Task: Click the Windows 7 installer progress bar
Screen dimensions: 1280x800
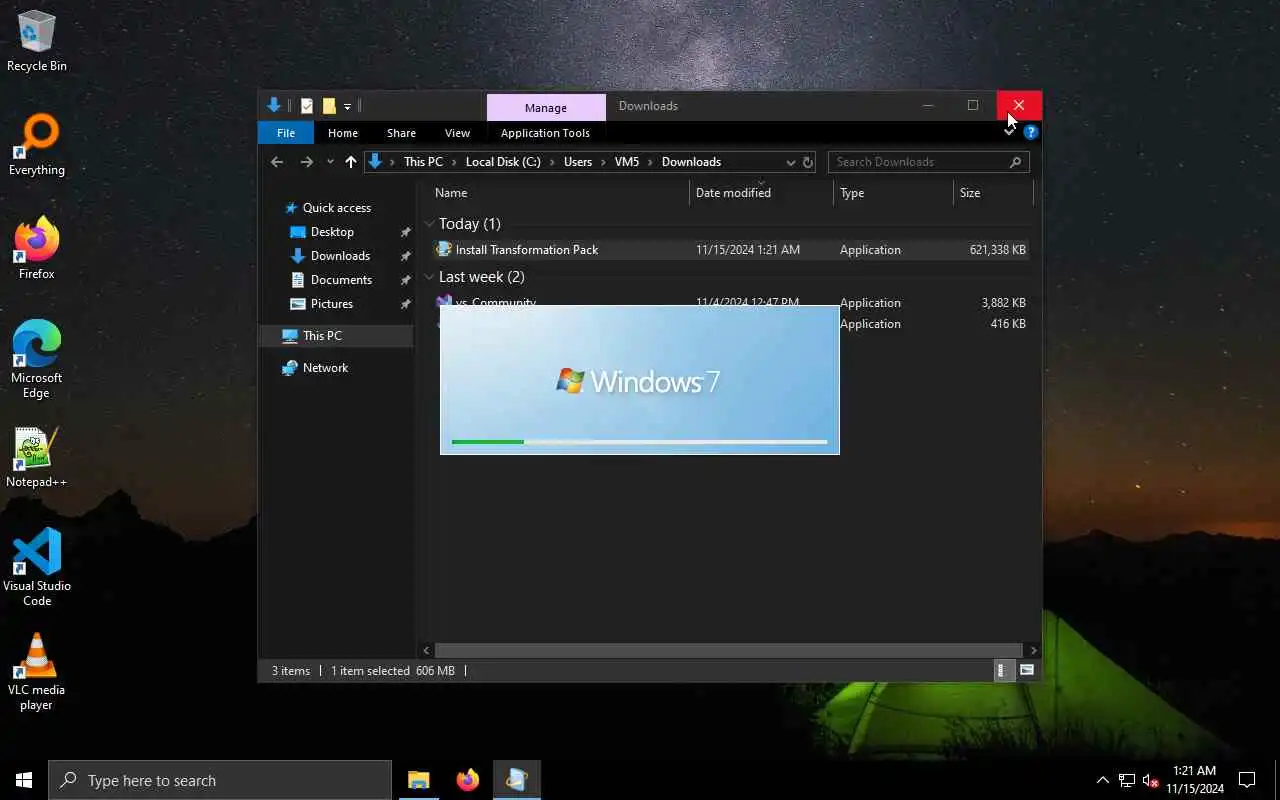Action: 639,441
